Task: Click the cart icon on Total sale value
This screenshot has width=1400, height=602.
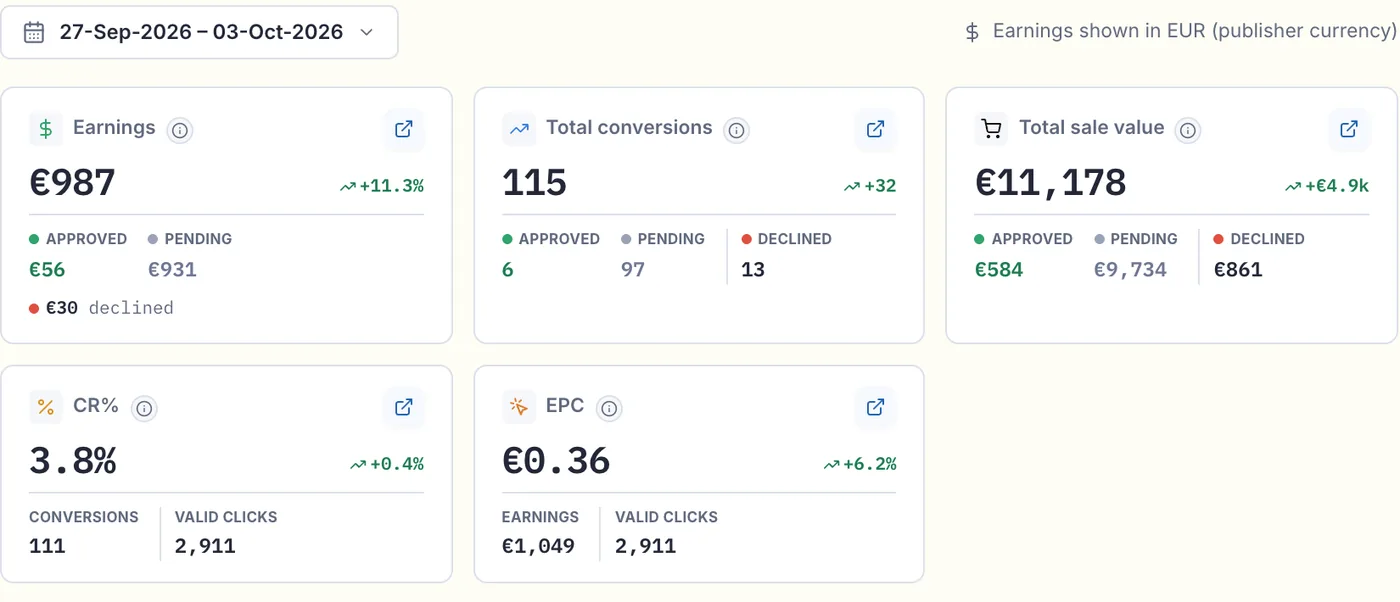Action: click(x=991, y=129)
